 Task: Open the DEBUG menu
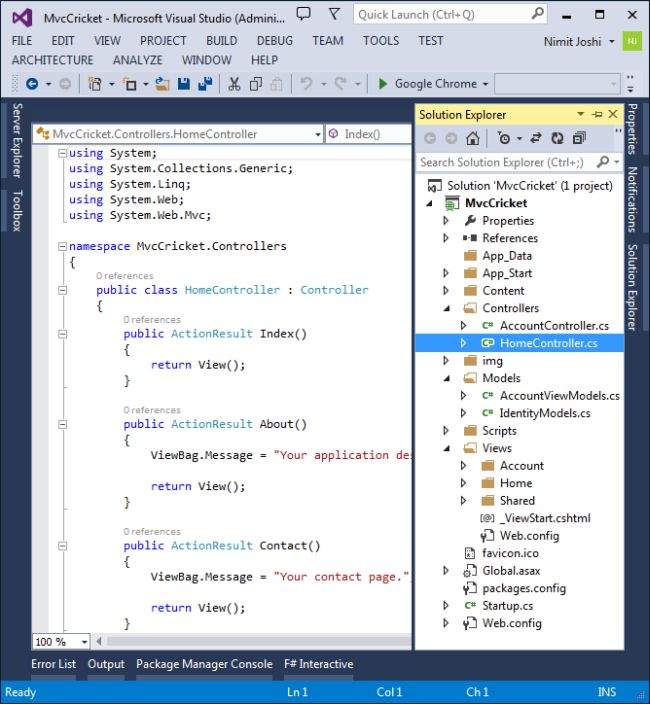click(x=275, y=41)
